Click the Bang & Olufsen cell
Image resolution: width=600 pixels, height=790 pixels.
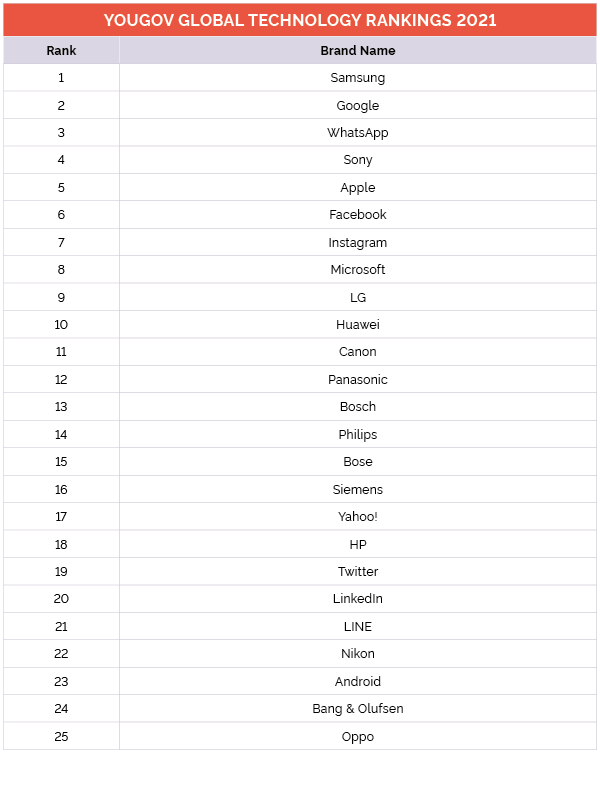pyautogui.click(x=358, y=708)
